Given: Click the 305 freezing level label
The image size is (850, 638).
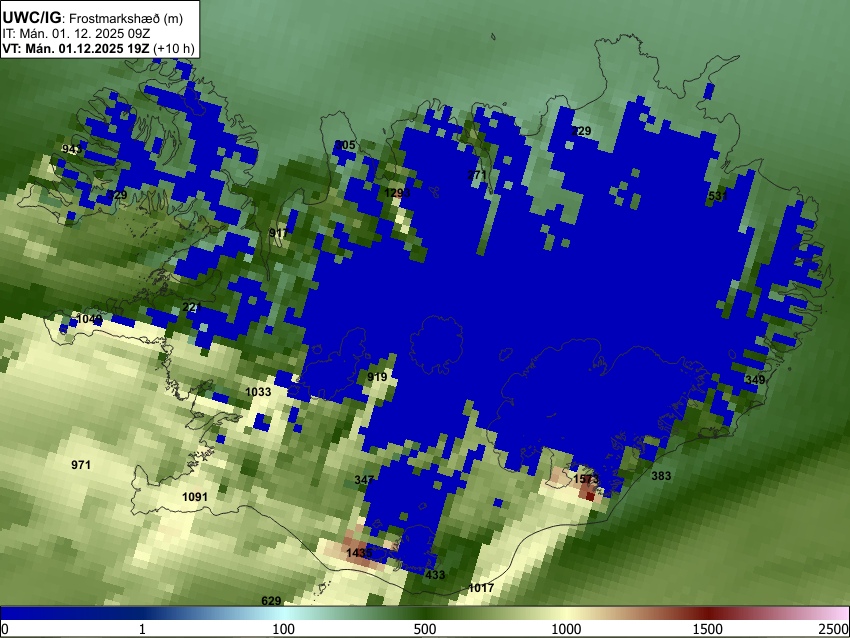Looking at the screenshot, I should coord(345,145).
